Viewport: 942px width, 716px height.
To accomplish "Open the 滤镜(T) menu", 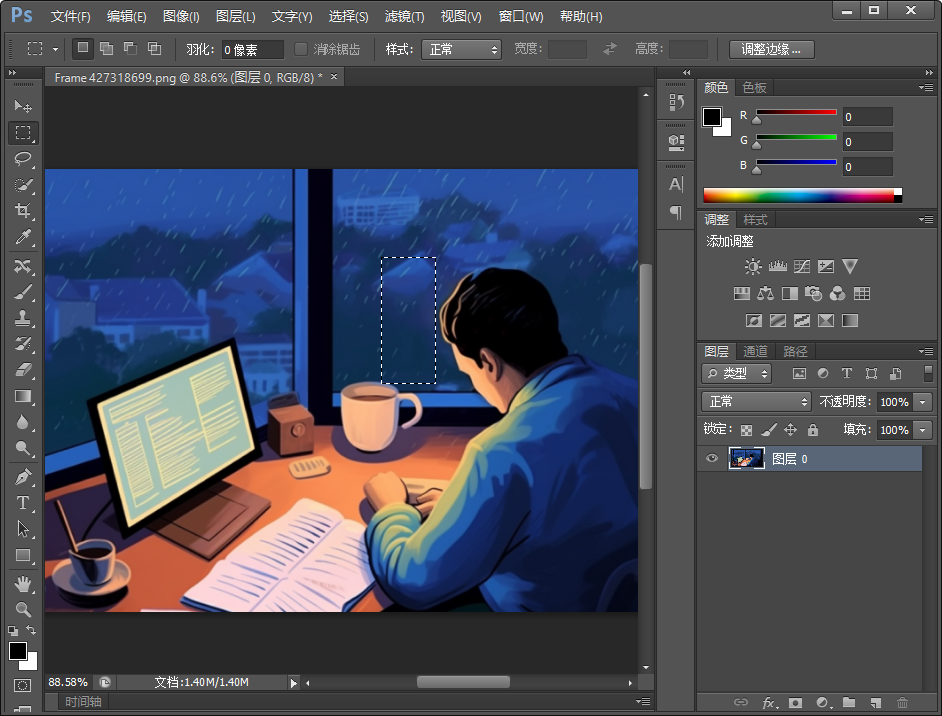I will point(404,17).
